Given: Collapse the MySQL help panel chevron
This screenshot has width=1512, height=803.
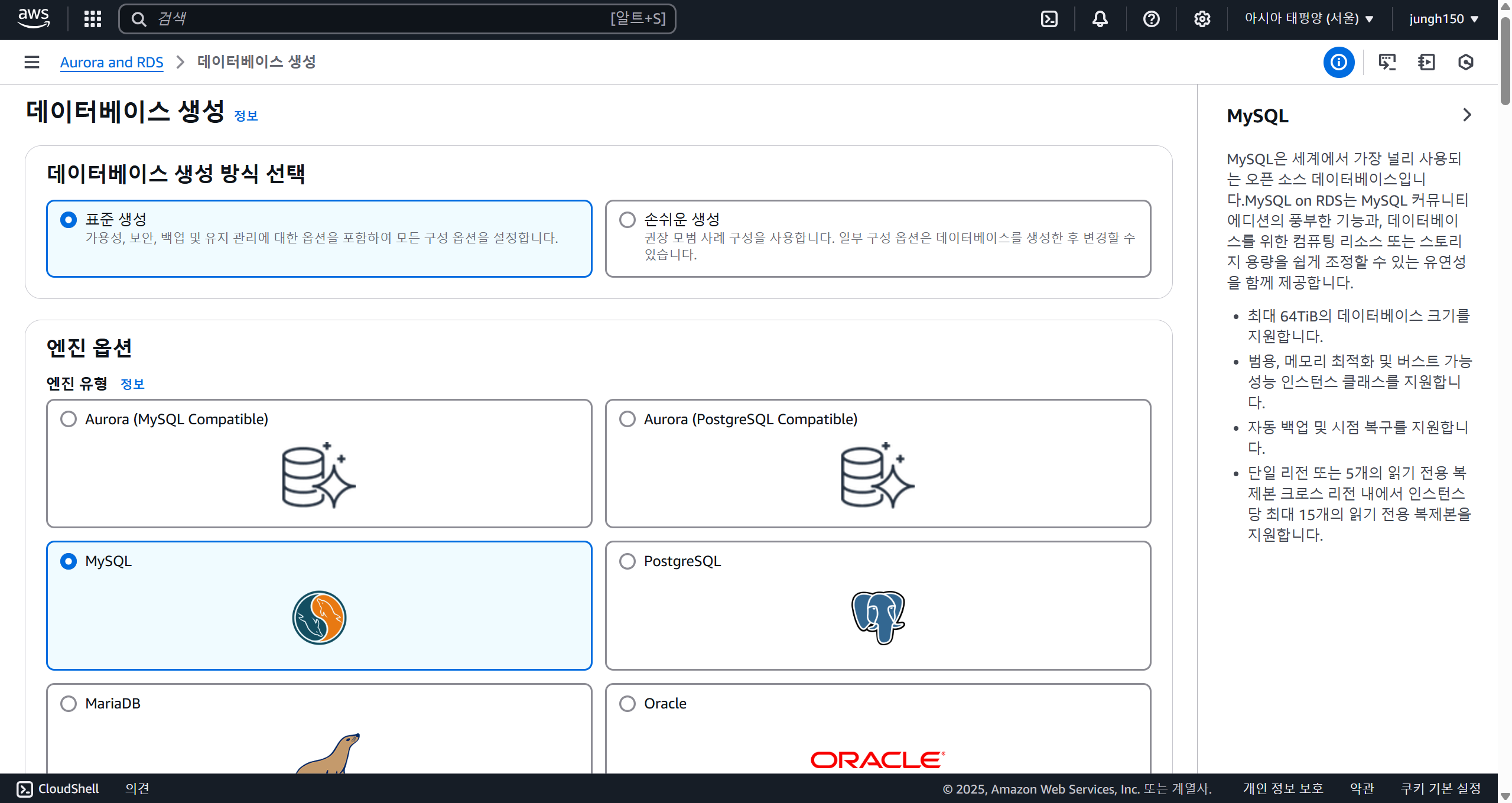Looking at the screenshot, I should 1467,115.
